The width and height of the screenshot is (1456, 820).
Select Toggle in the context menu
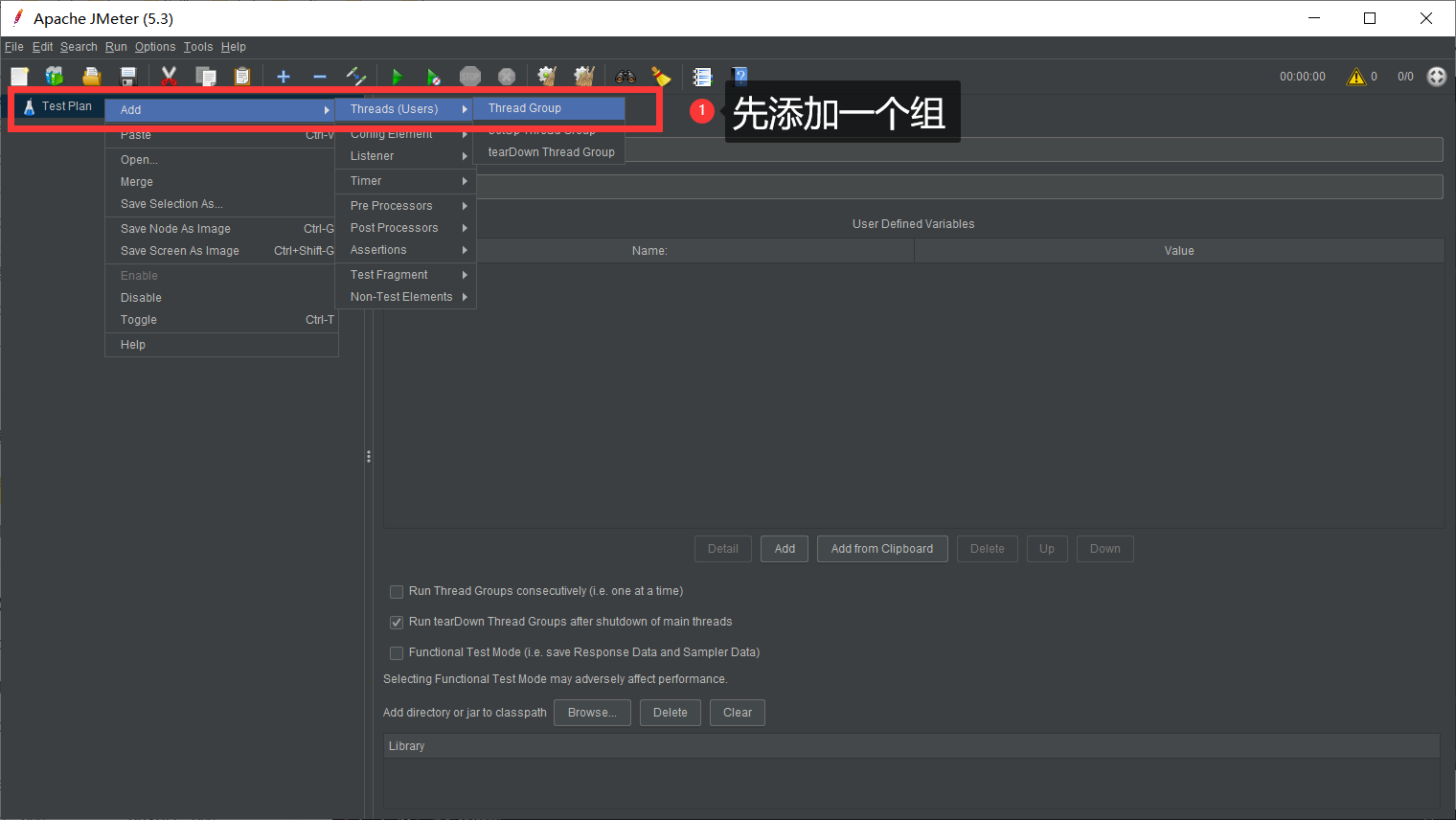[x=221, y=320]
